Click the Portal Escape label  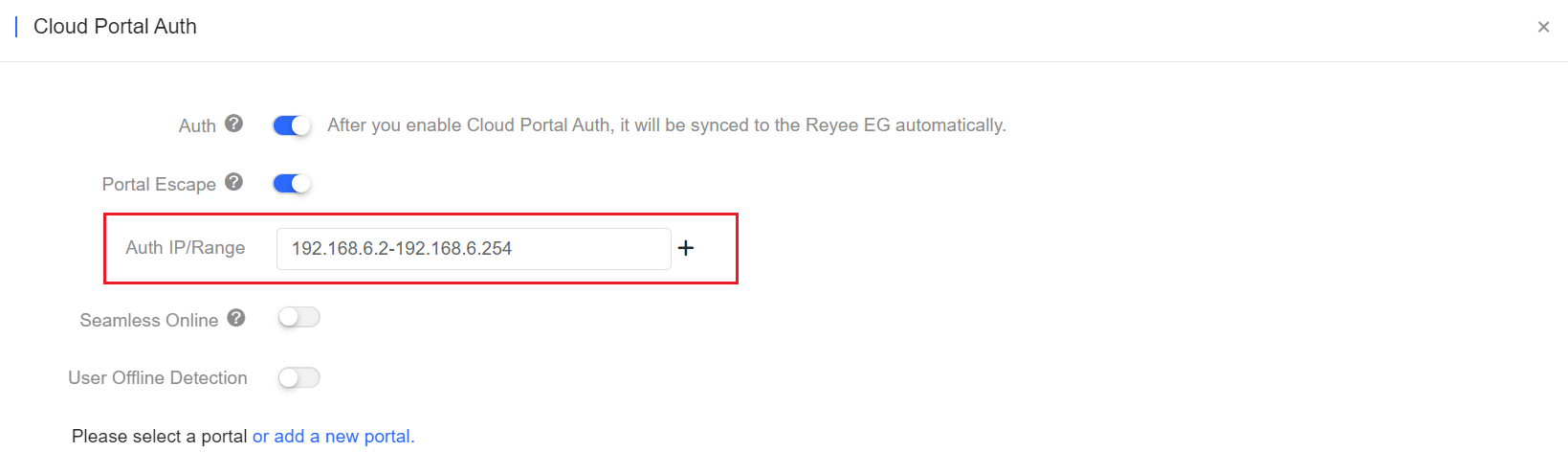[159, 185]
